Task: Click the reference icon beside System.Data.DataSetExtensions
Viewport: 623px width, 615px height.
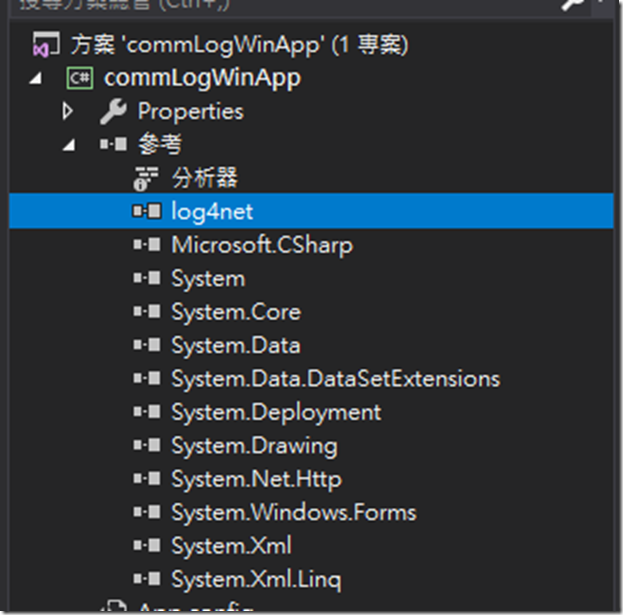Action: 147,378
